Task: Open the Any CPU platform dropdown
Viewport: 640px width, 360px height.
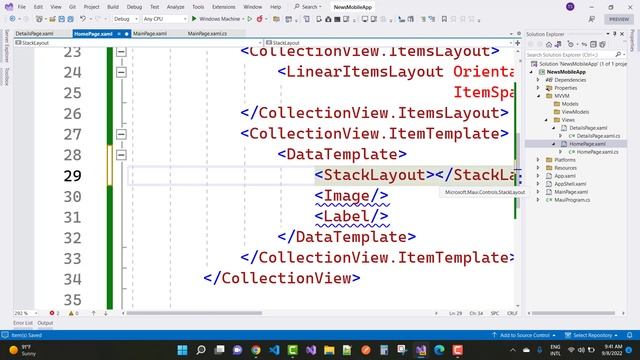Action: pyautogui.click(x=165, y=19)
